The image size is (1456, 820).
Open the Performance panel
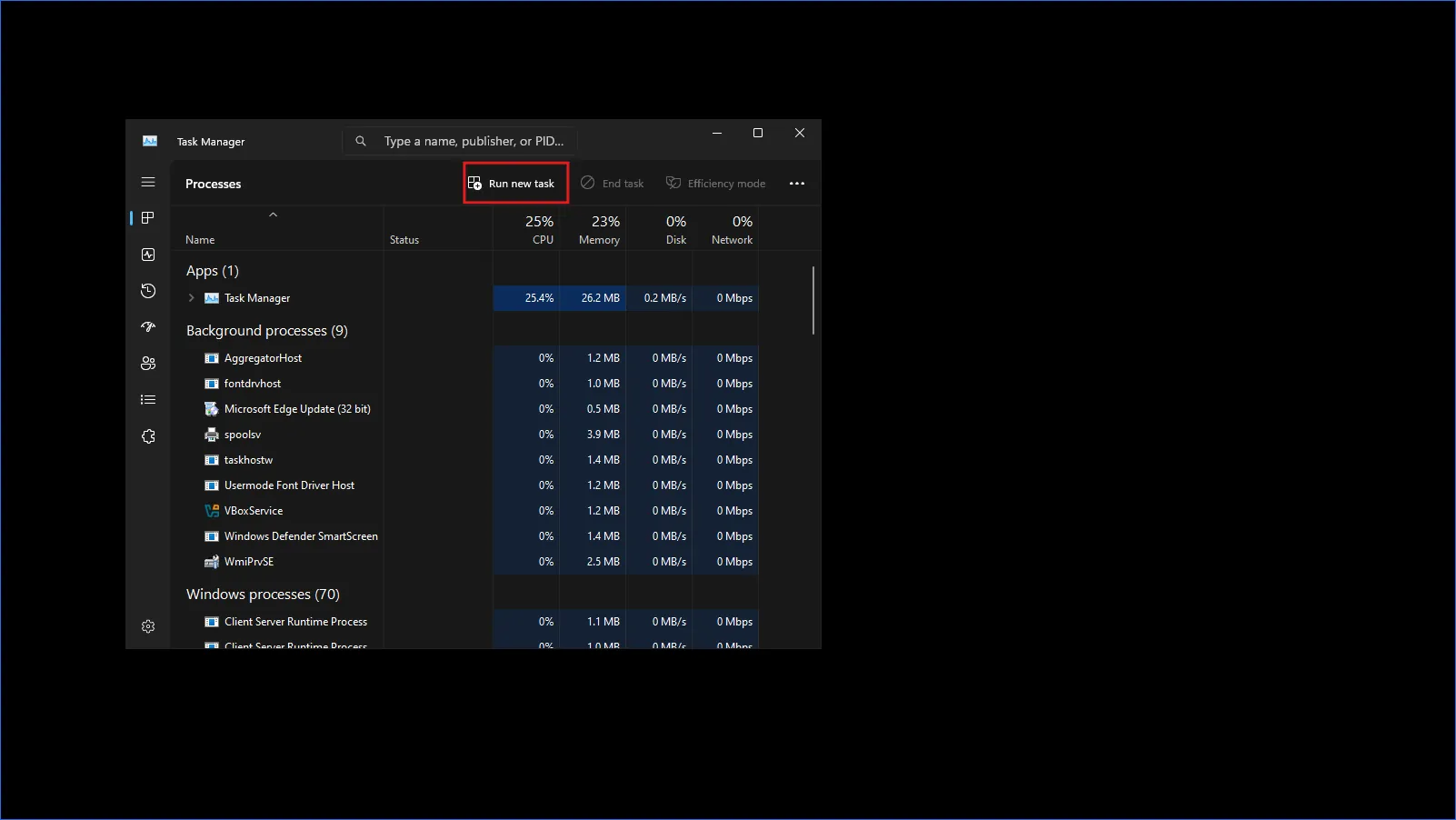[148, 255]
